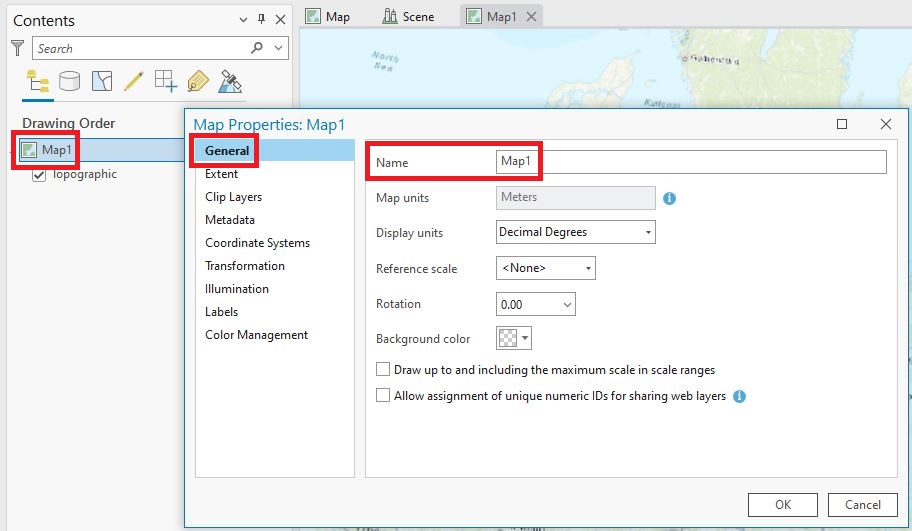Switch to List By Drawing Order view
Viewport: 912px width, 531px height.
[38, 81]
